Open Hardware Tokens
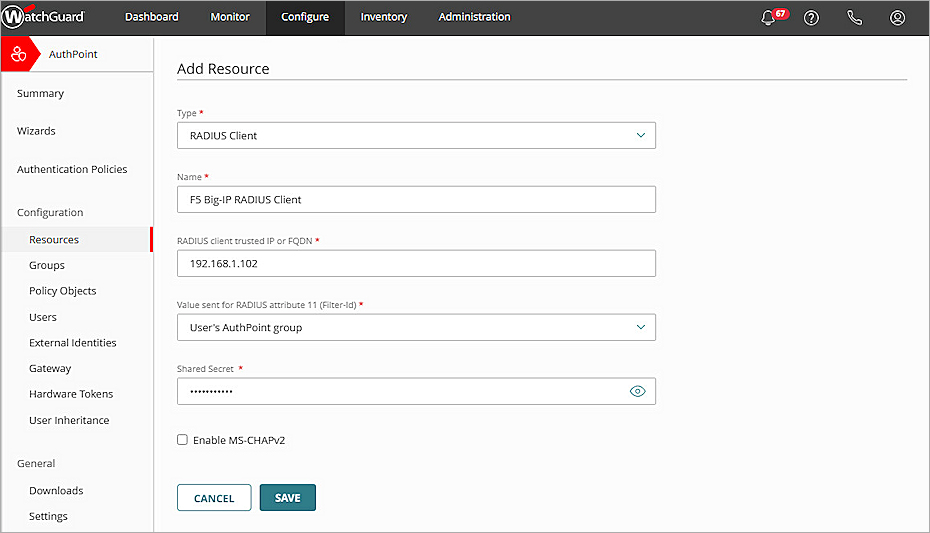 point(71,394)
